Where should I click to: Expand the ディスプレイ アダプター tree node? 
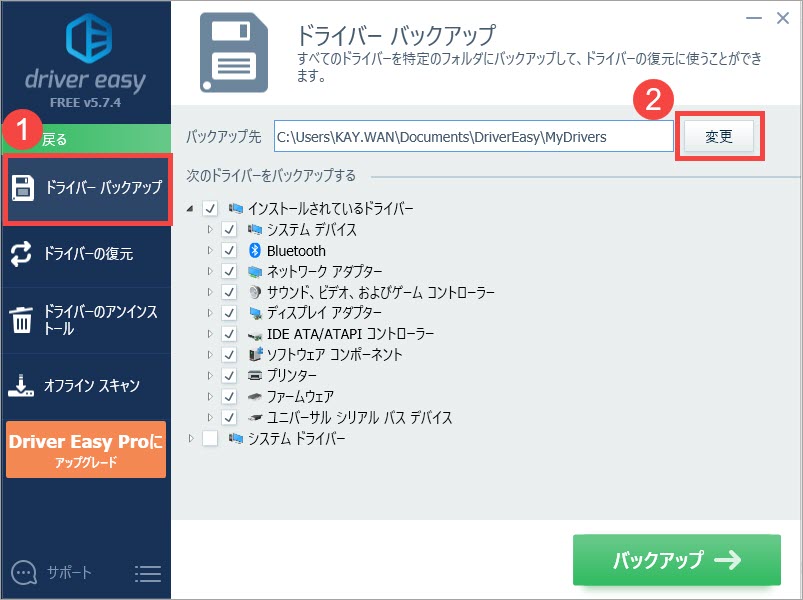[210, 313]
